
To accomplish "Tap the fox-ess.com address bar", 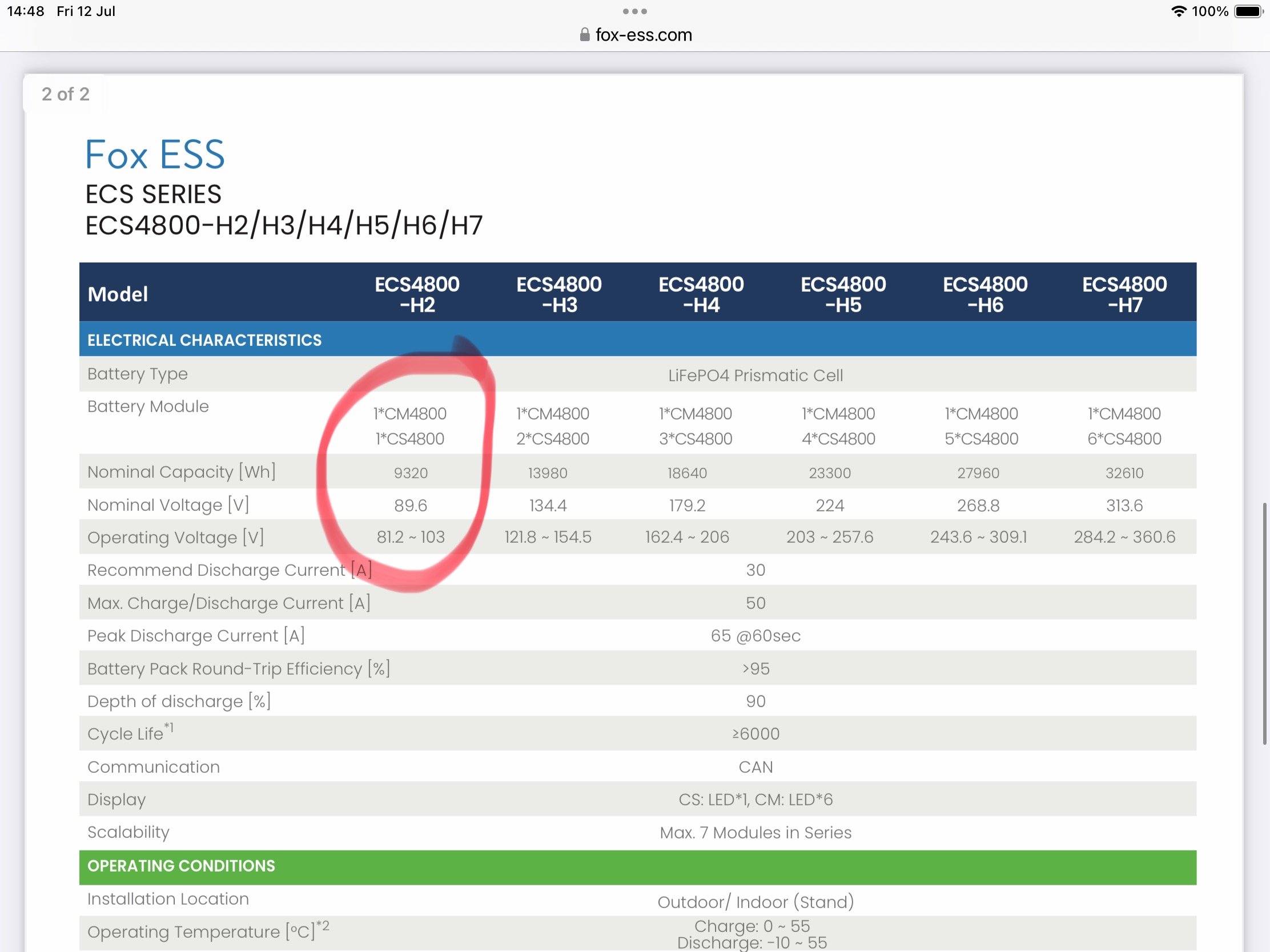I will [643, 35].
